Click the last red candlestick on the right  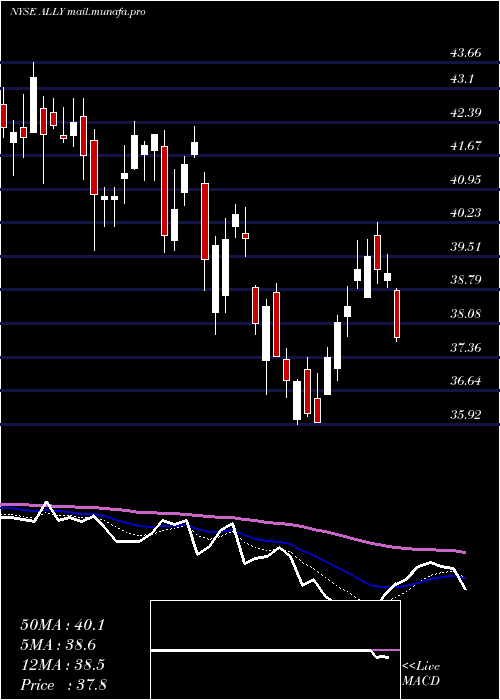[x=396, y=314]
